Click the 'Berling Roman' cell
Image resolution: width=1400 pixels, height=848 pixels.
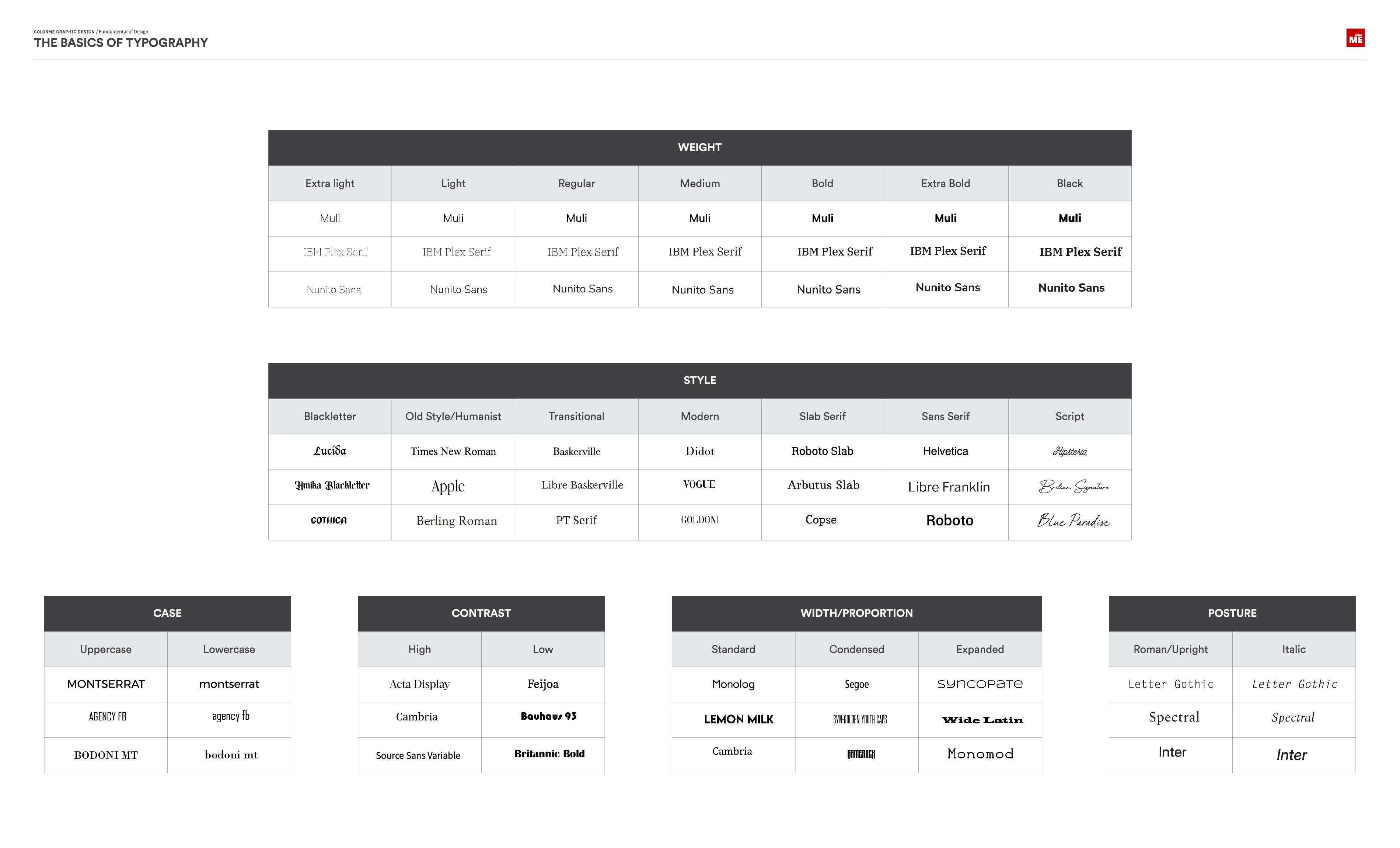[x=453, y=522]
